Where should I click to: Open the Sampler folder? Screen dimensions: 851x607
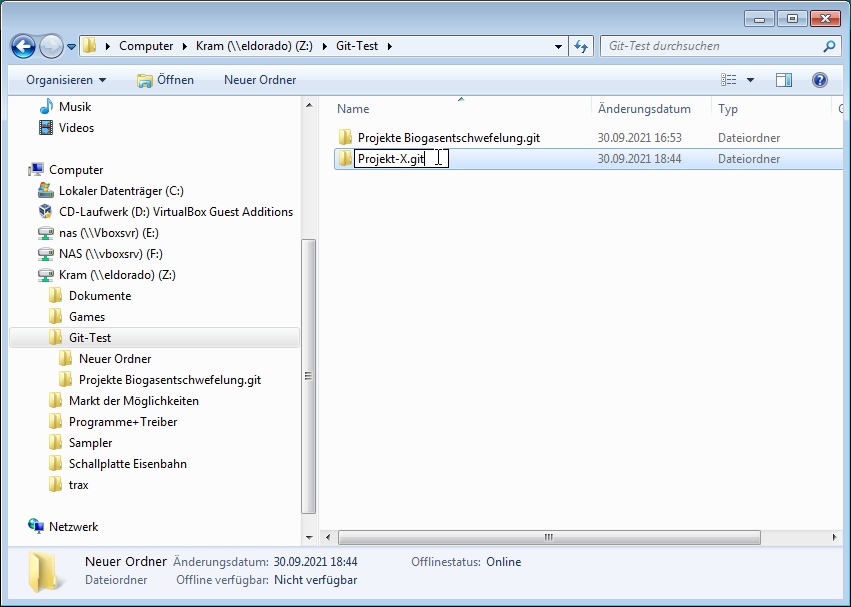[90, 443]
